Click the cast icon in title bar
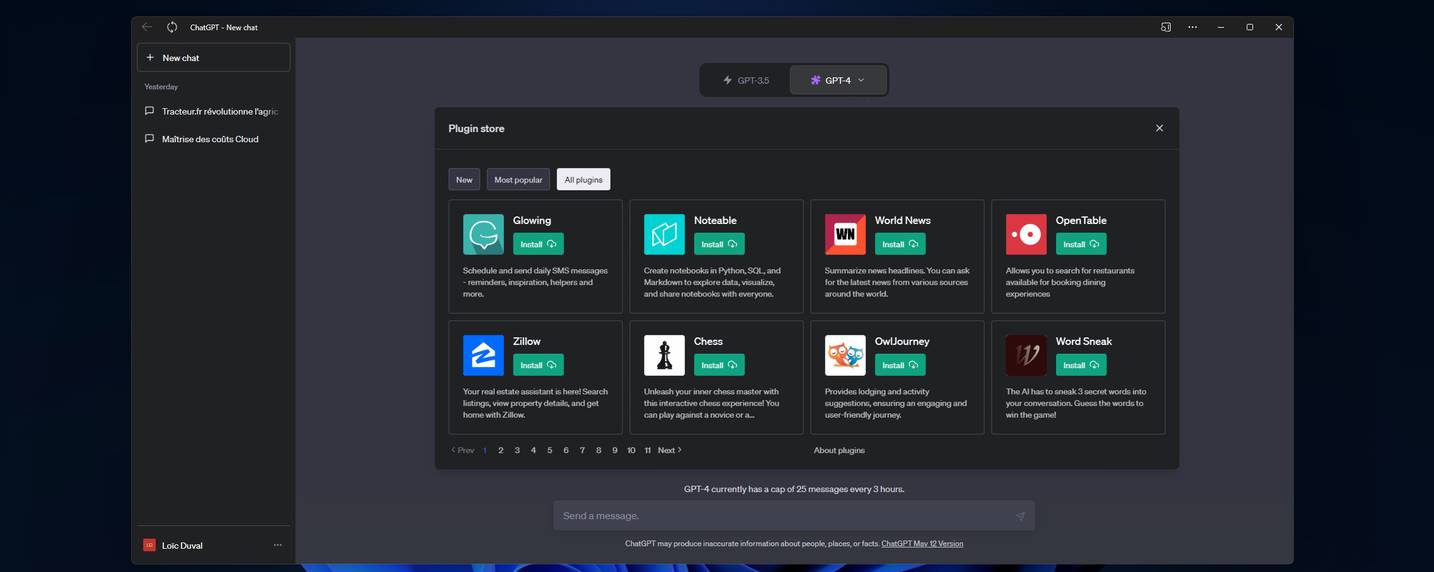This screenshot has width=1434, height=572. (1166, 27)
